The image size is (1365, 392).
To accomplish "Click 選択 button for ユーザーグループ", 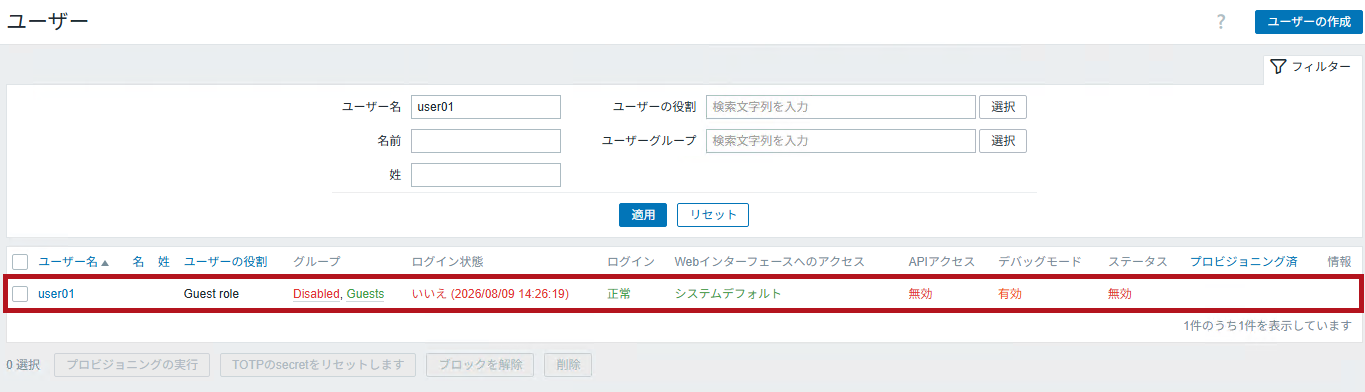I will pyautogui.click(x=1003, y=141).
